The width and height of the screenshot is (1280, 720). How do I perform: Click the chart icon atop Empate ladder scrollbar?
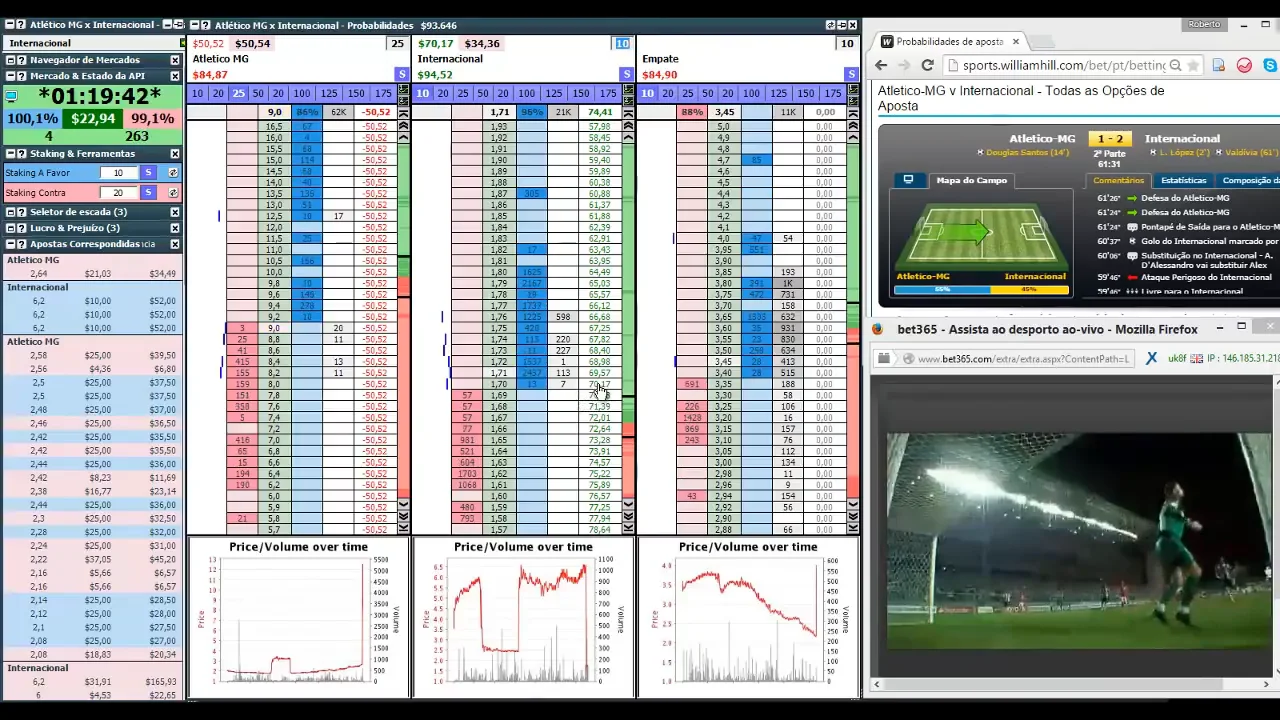coord(853,91)
